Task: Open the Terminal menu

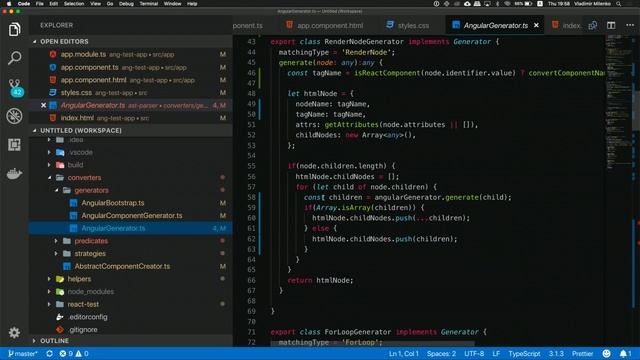Action: 149,4
